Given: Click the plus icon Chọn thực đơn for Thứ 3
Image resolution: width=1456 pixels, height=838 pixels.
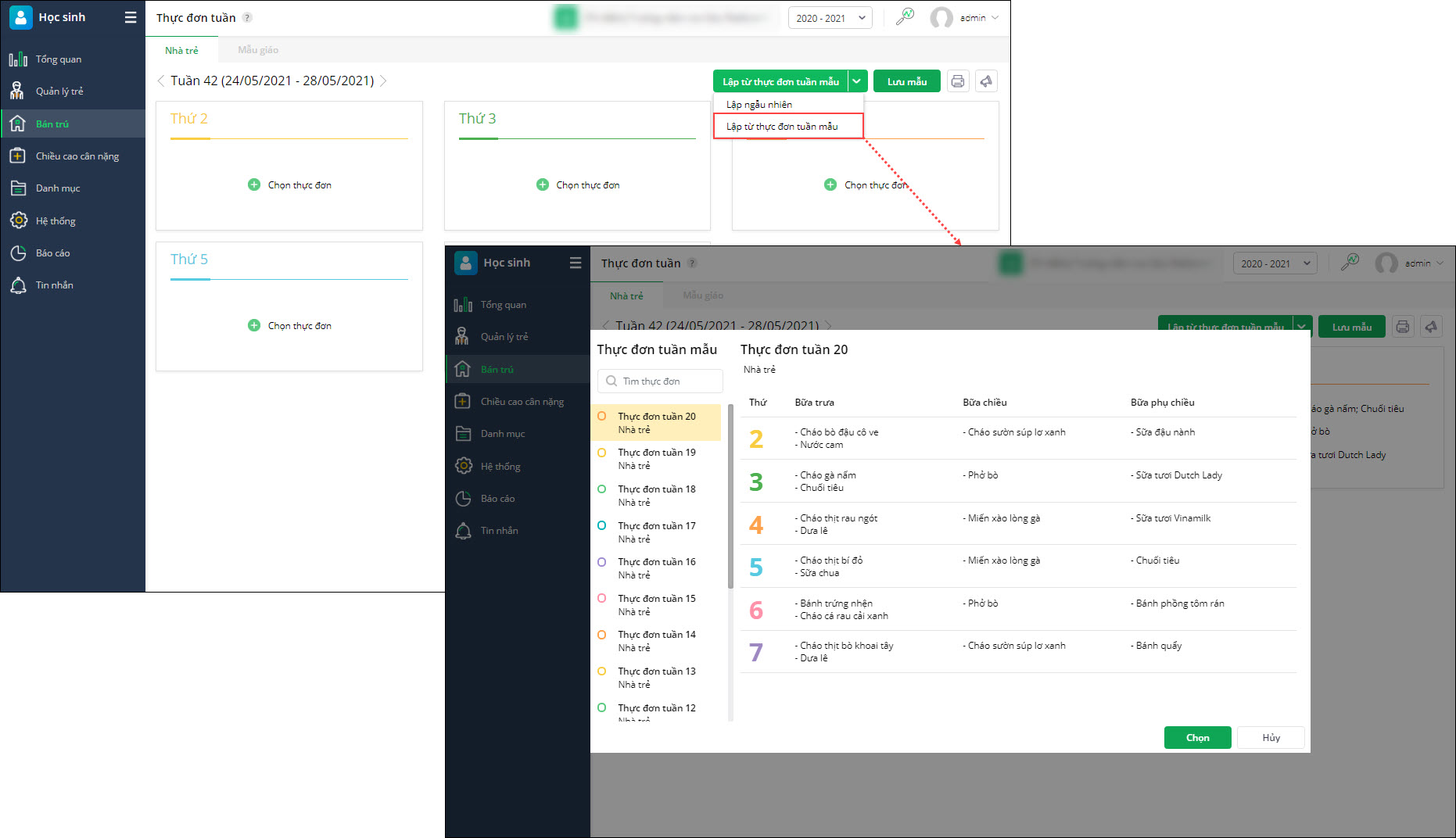Looking at the screenshot, I should (x=543, y=184).
